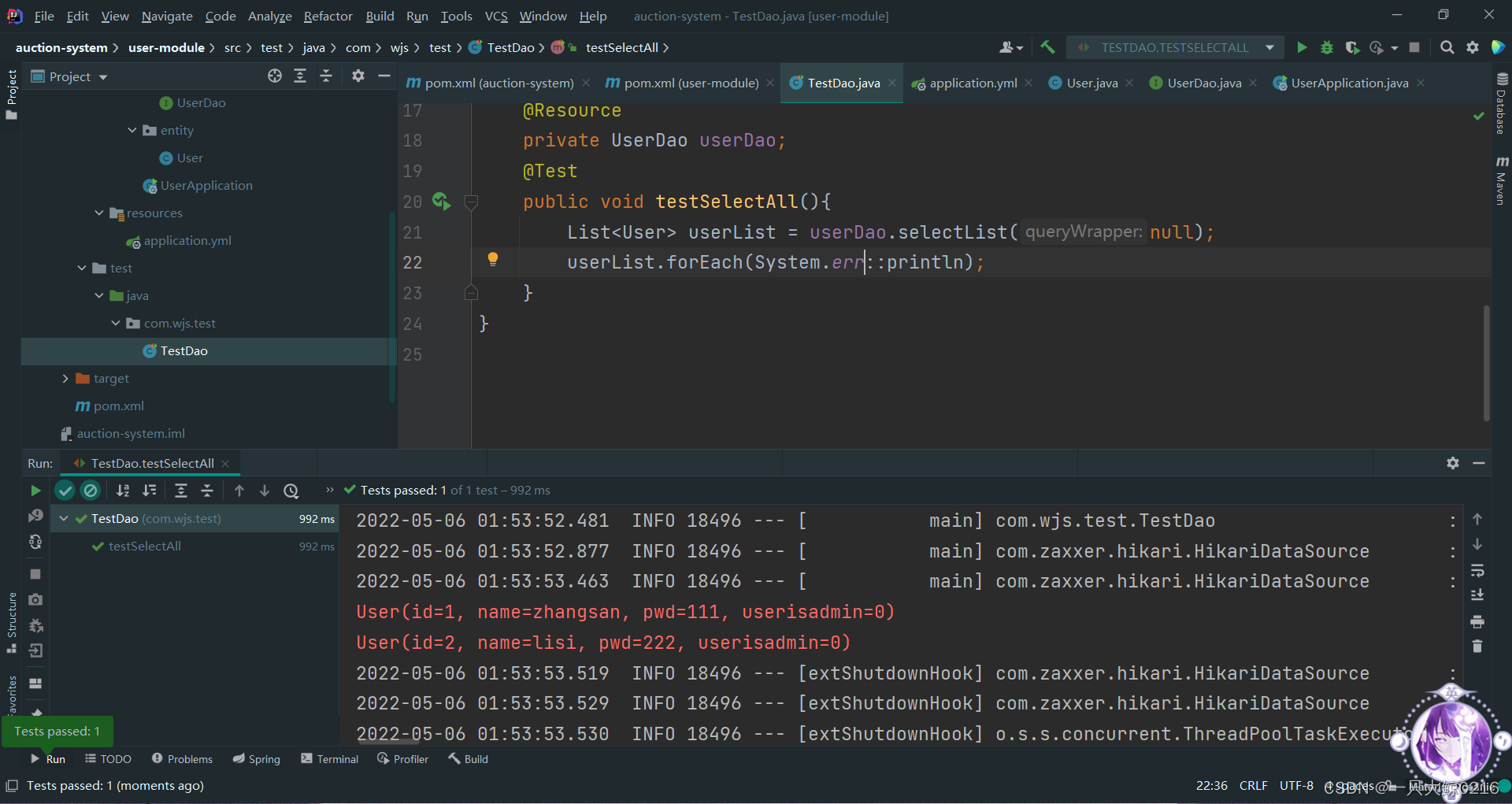Open the Maven tool window
1512x804 pixels.
click(1501, 180)
